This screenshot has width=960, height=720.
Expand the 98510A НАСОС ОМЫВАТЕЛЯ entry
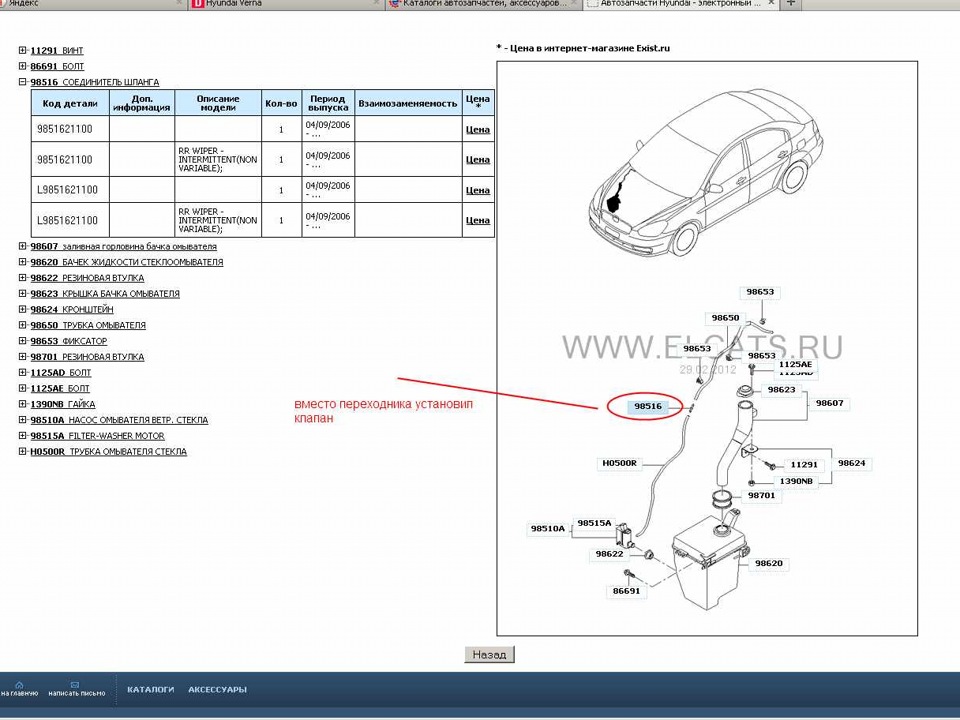tap(22, 420)
